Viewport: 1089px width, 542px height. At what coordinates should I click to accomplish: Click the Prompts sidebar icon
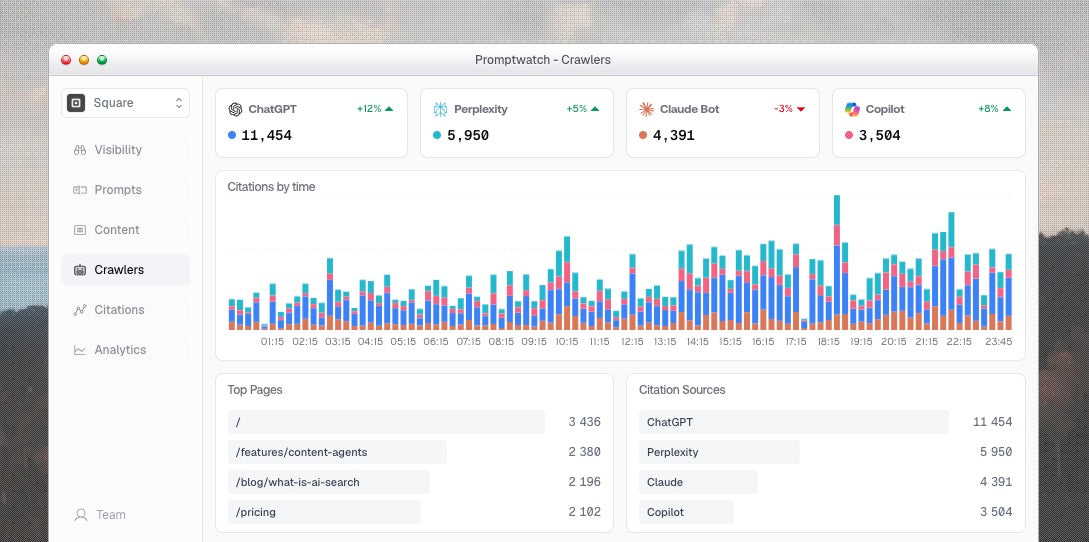tap(80, 190)
